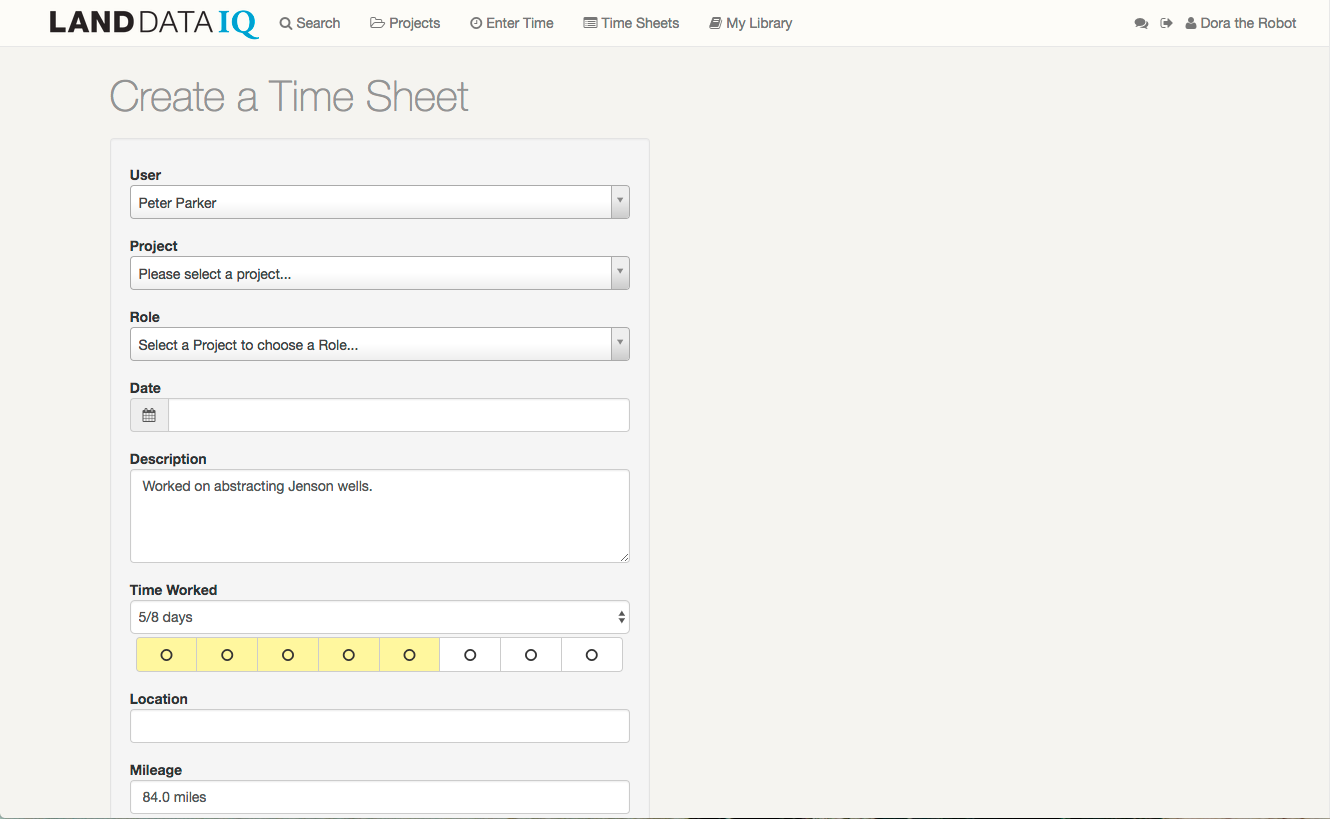Select the seventh time-worked radio (7/8 days)
1330x819 pixels.
pyautogui.click(x=531, y=655)
